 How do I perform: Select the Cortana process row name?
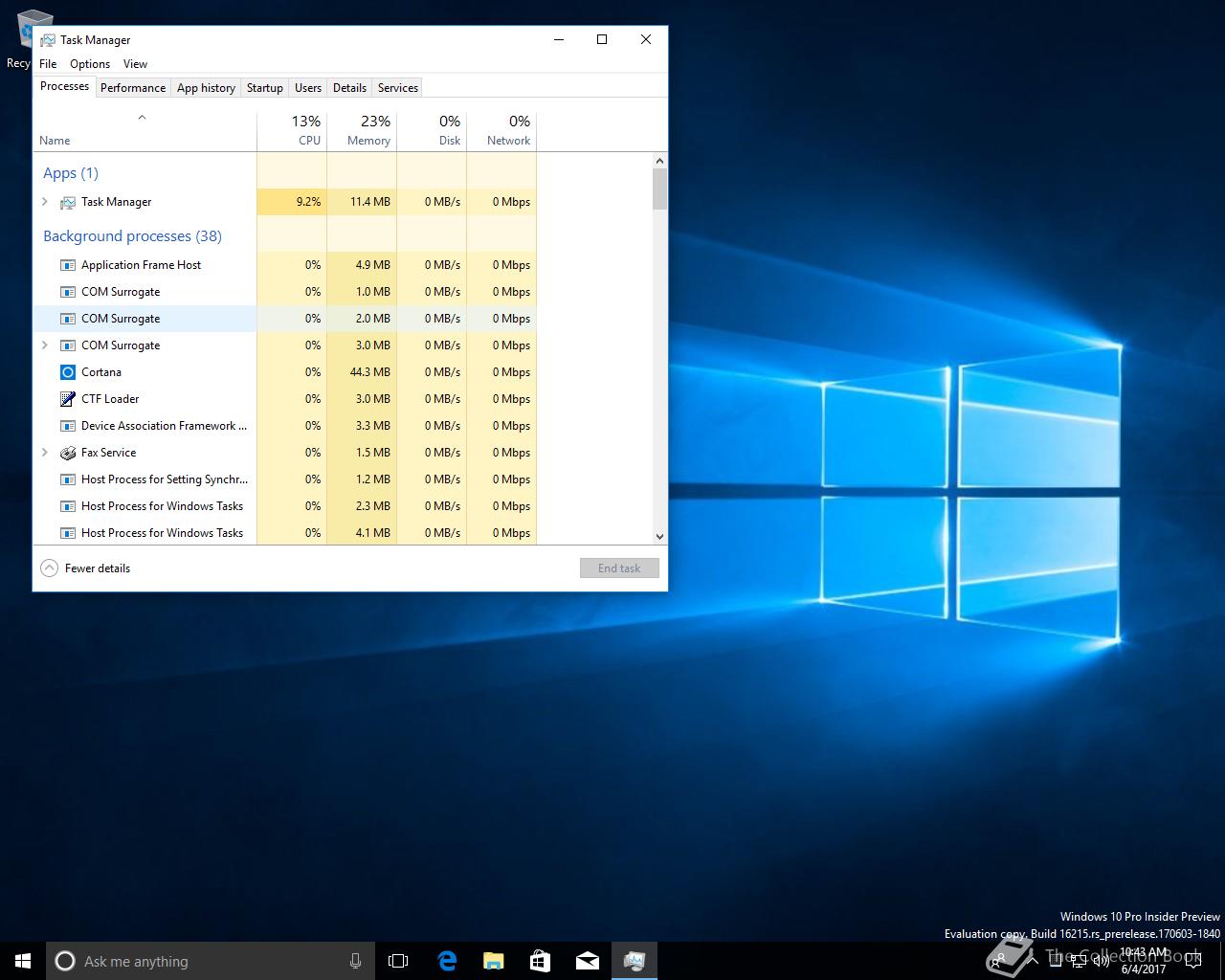(101, 372)
